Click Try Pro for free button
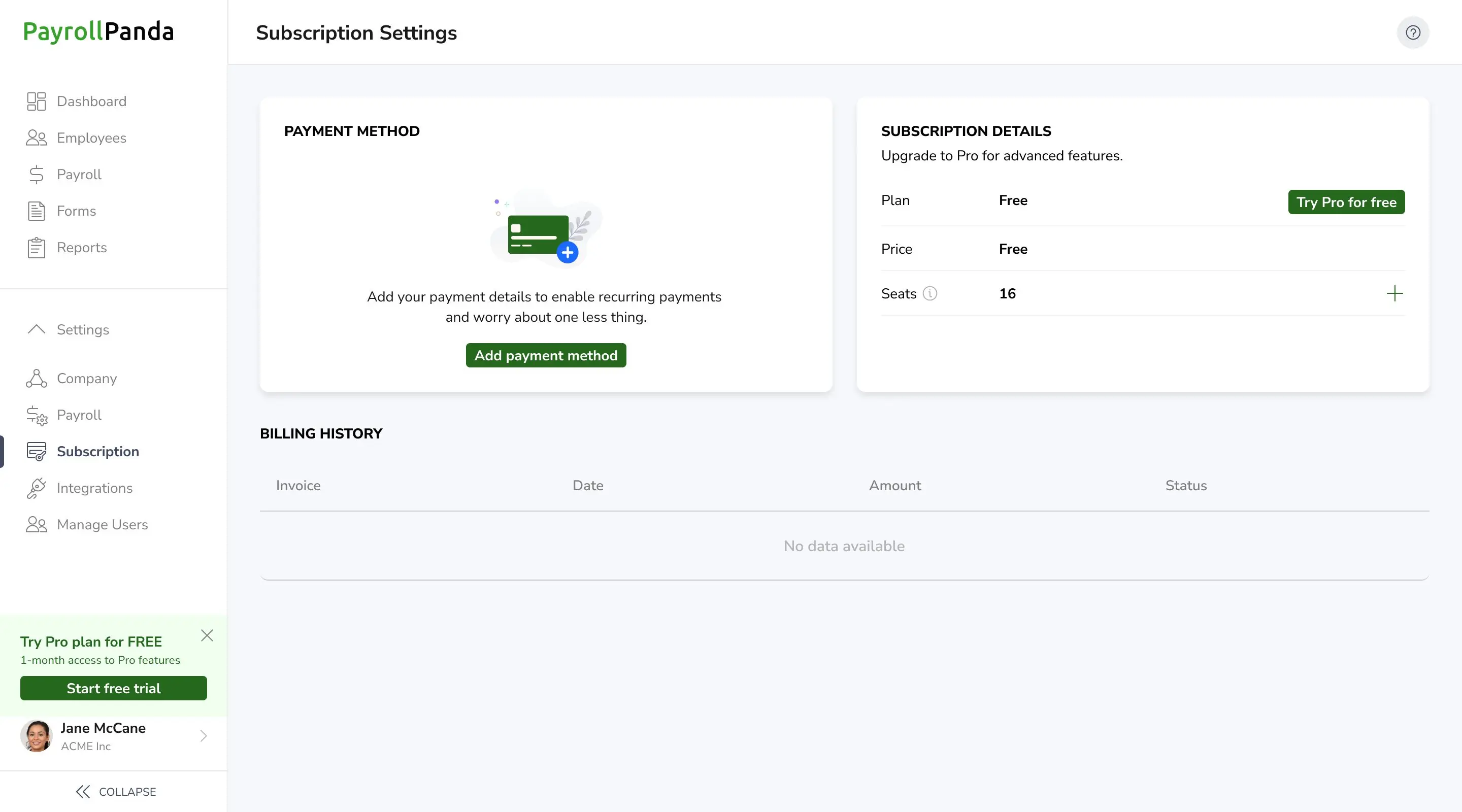 [x=1346, y=202]
